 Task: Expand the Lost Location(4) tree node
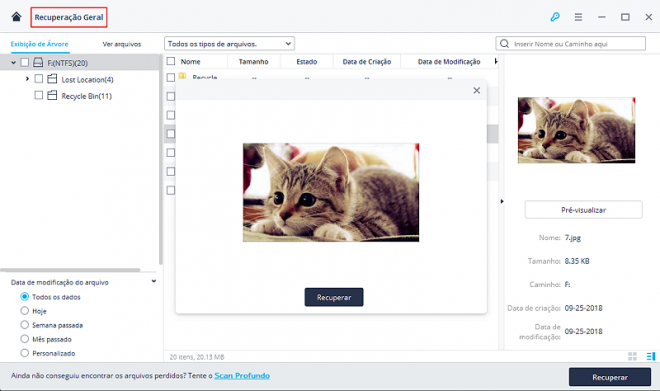[x=27, y=79]
